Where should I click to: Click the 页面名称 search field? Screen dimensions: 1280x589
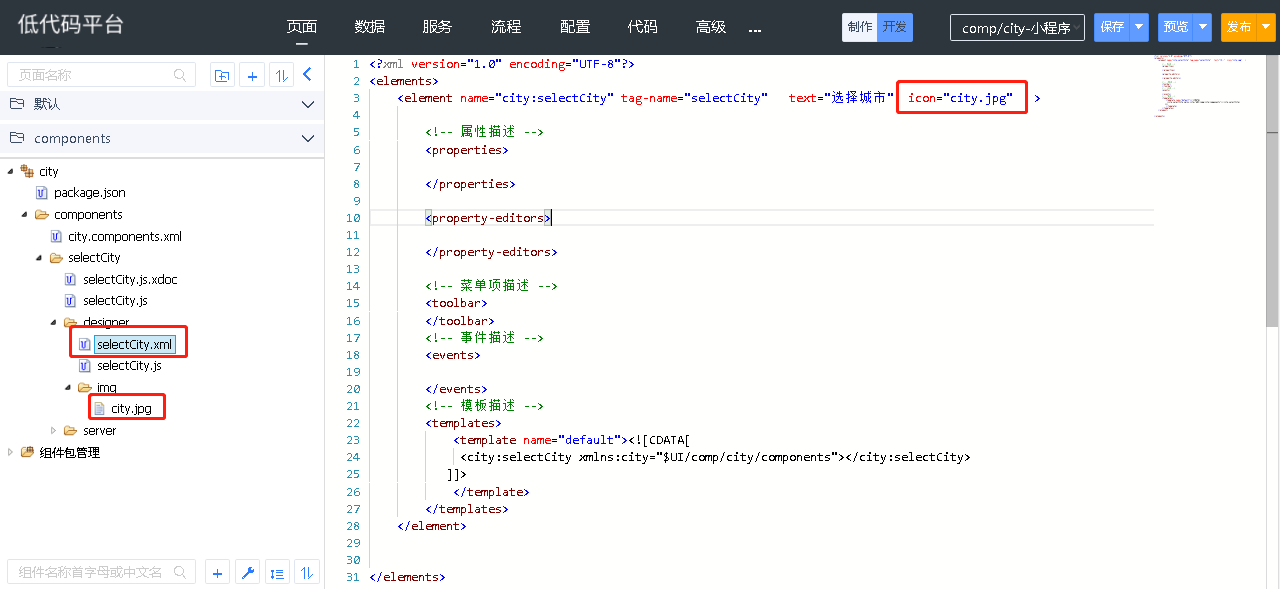point(90,75)
